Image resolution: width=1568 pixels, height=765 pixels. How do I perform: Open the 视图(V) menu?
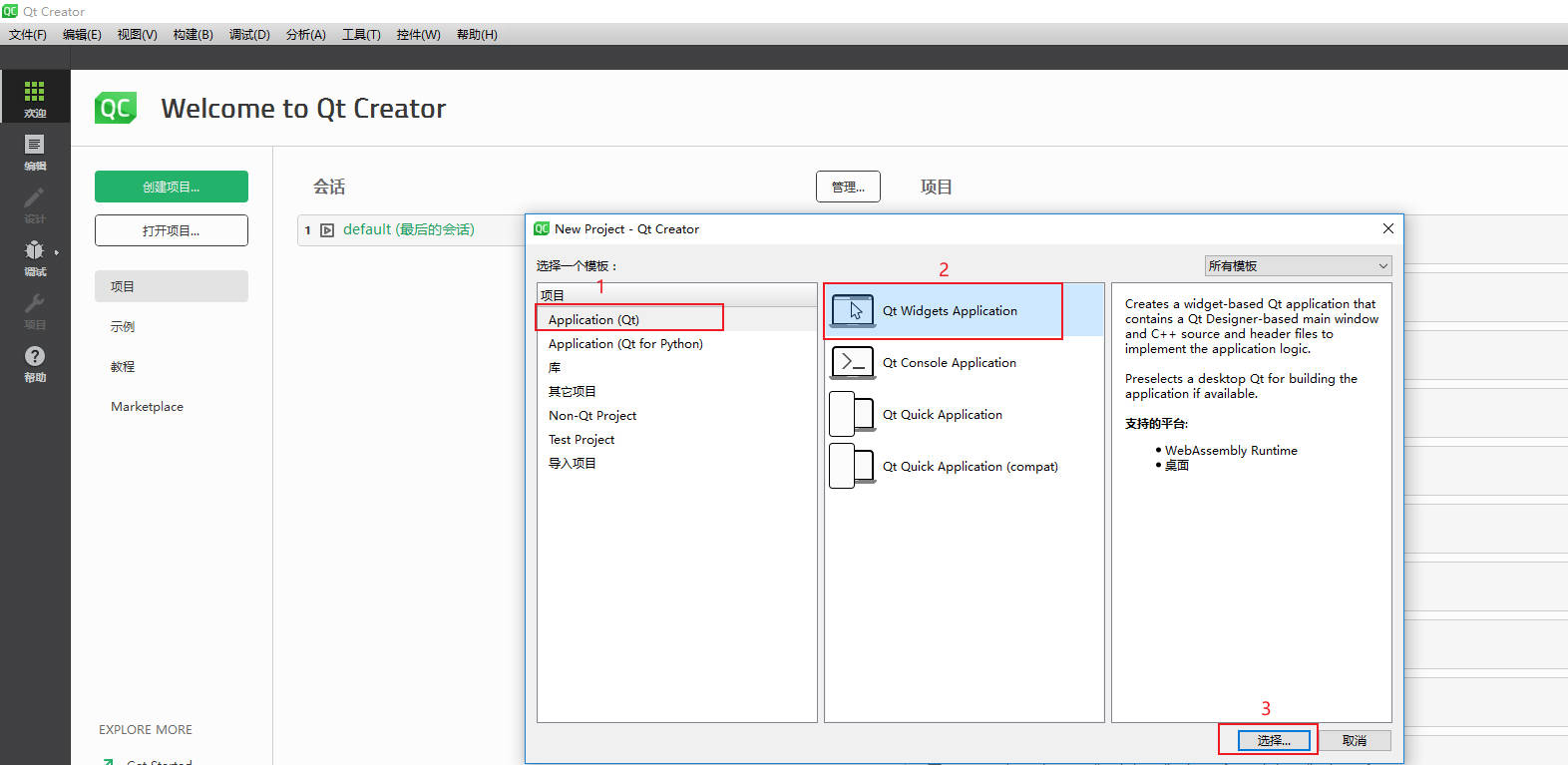click(138, 34)
